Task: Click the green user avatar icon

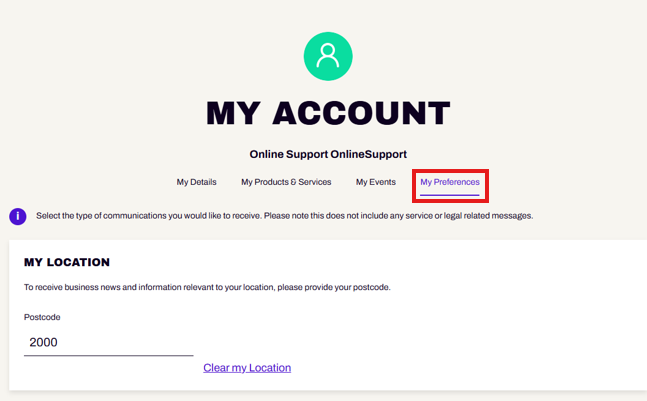Action: pos(328,56)
